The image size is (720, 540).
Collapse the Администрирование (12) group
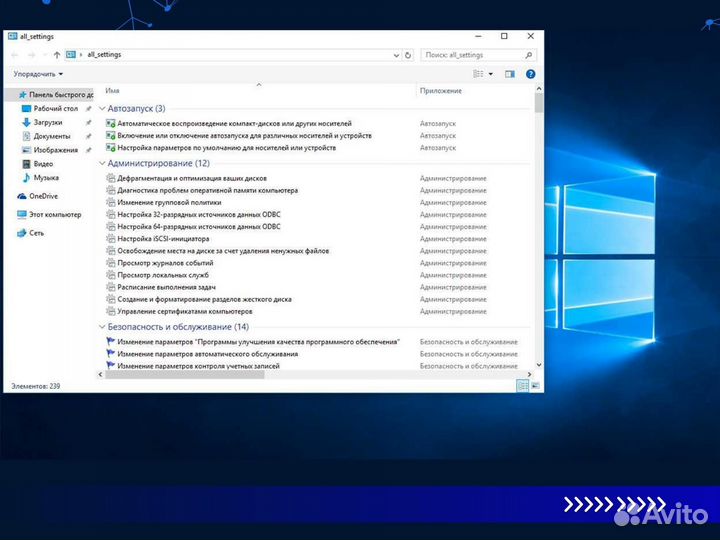(x=102, y=163)
